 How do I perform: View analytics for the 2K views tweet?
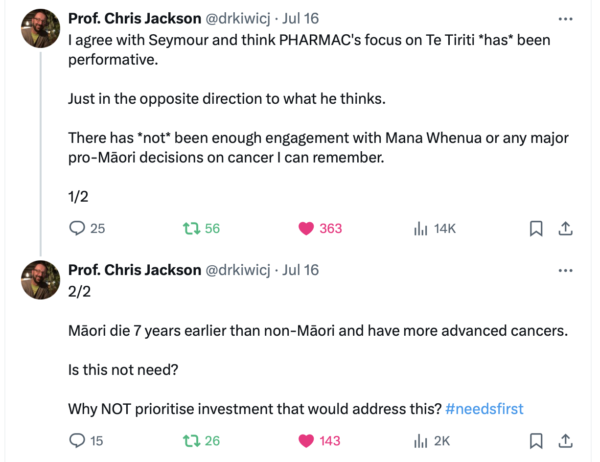pyautogui.click(x=421, y=440)
